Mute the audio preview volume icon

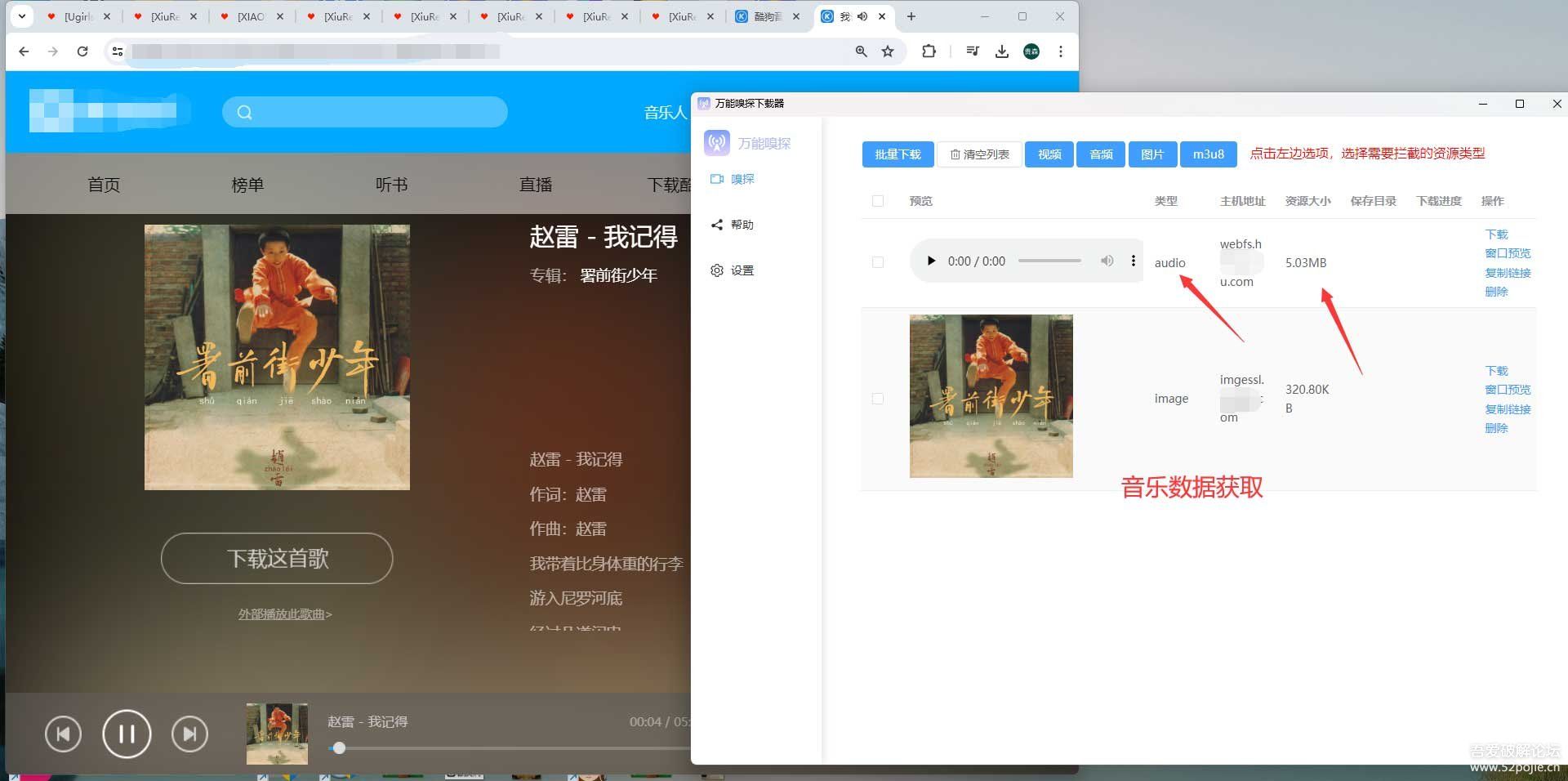pyautogui.click(x=1107, y=261)
